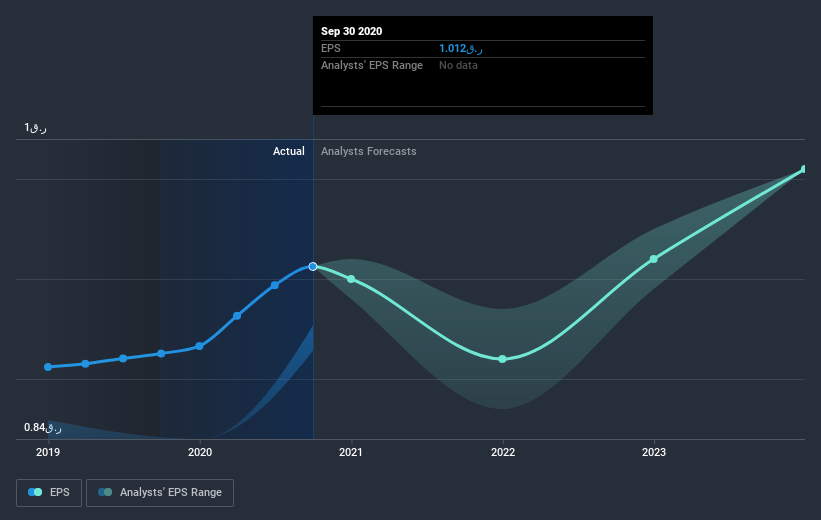Click the 'Actual' section label
821x520 pixels.
click(289, 151)
